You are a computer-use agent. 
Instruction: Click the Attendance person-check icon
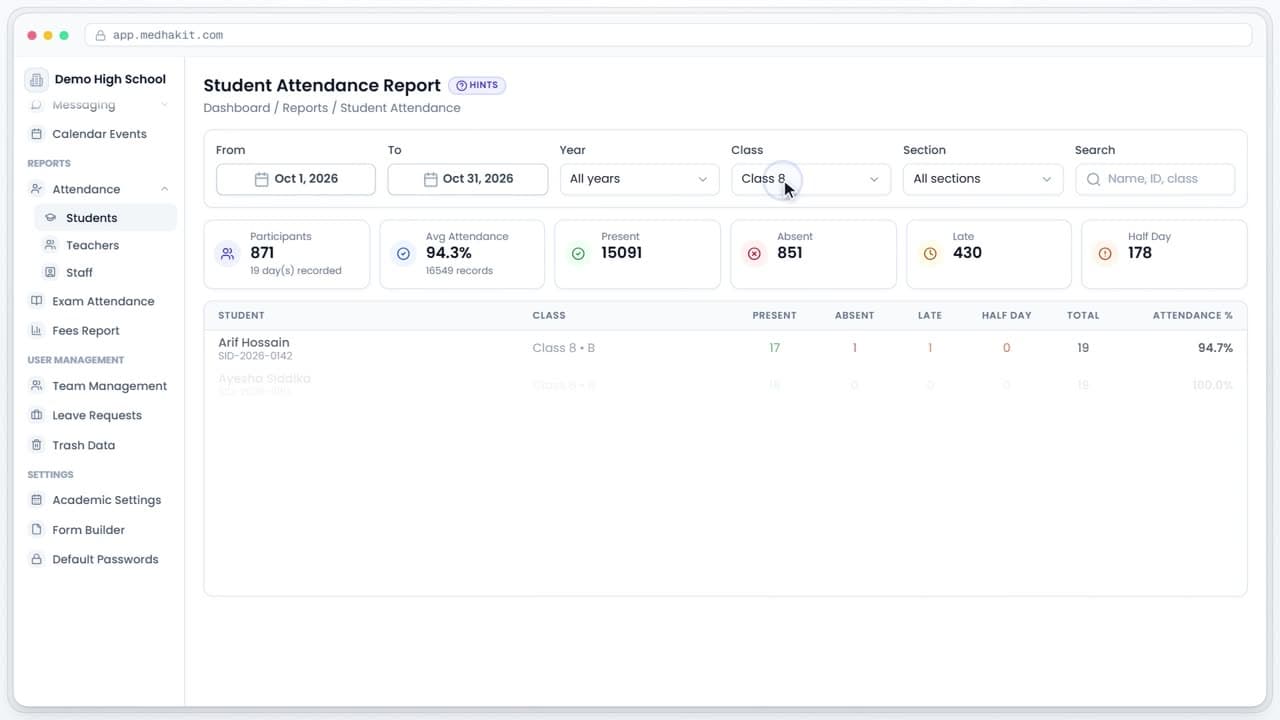[x=37, y=189]
